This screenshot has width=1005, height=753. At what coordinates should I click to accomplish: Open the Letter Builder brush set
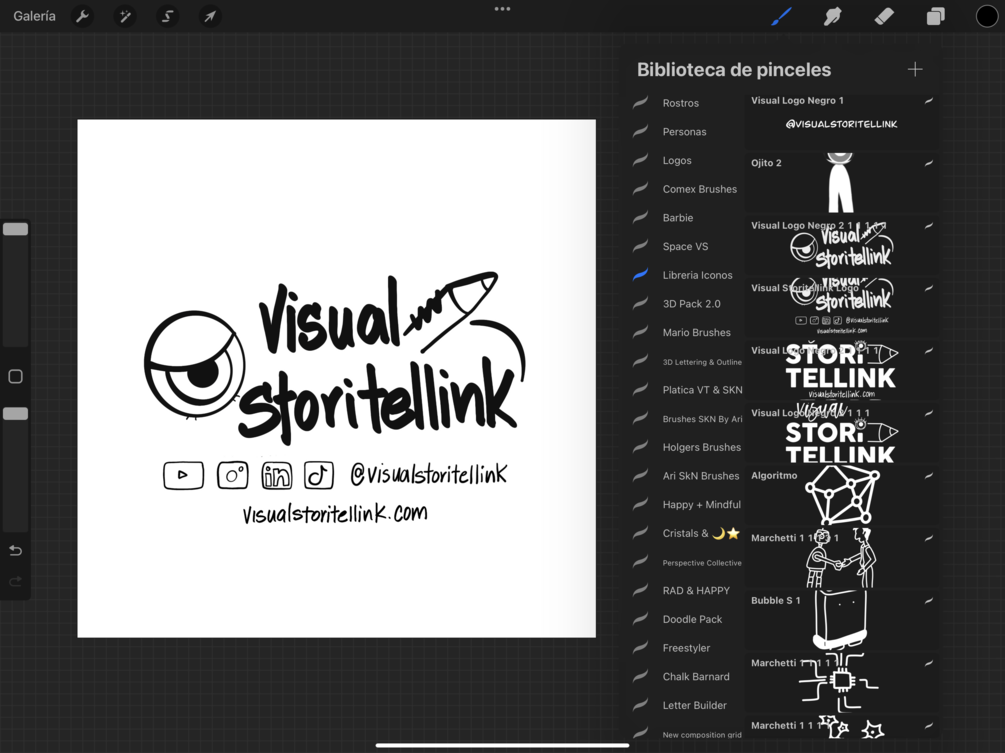click(x=686, y=705)
